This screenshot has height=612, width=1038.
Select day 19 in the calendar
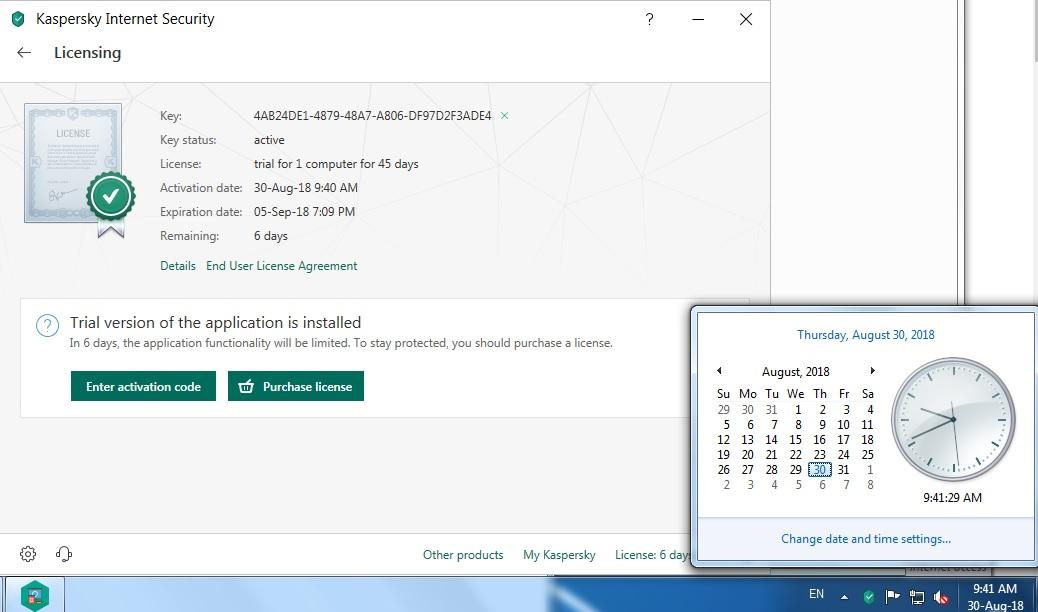[x=724, y=455]
